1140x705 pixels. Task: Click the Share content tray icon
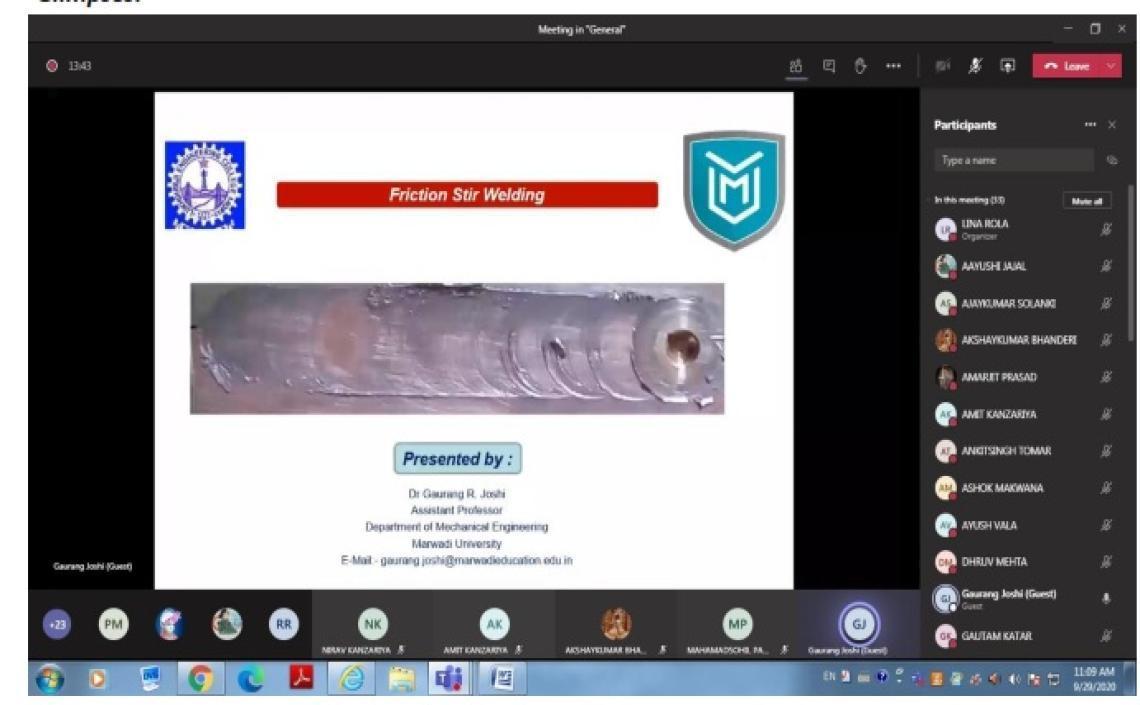[1008, 66]
